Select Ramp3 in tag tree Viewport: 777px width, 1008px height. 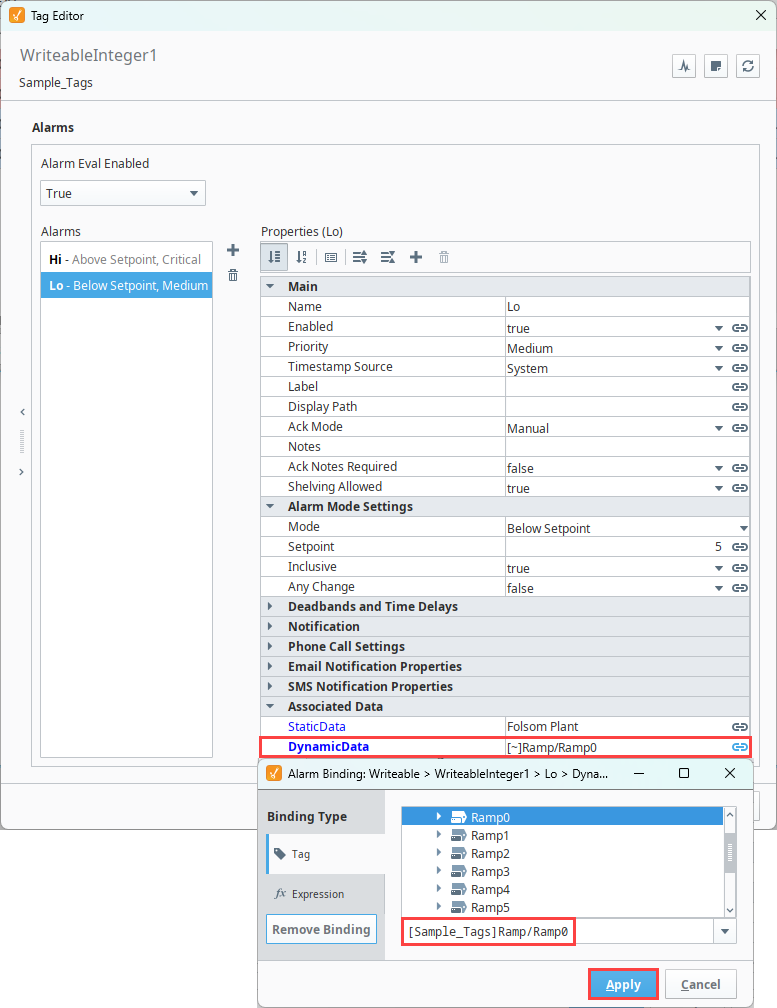point(490,871)
